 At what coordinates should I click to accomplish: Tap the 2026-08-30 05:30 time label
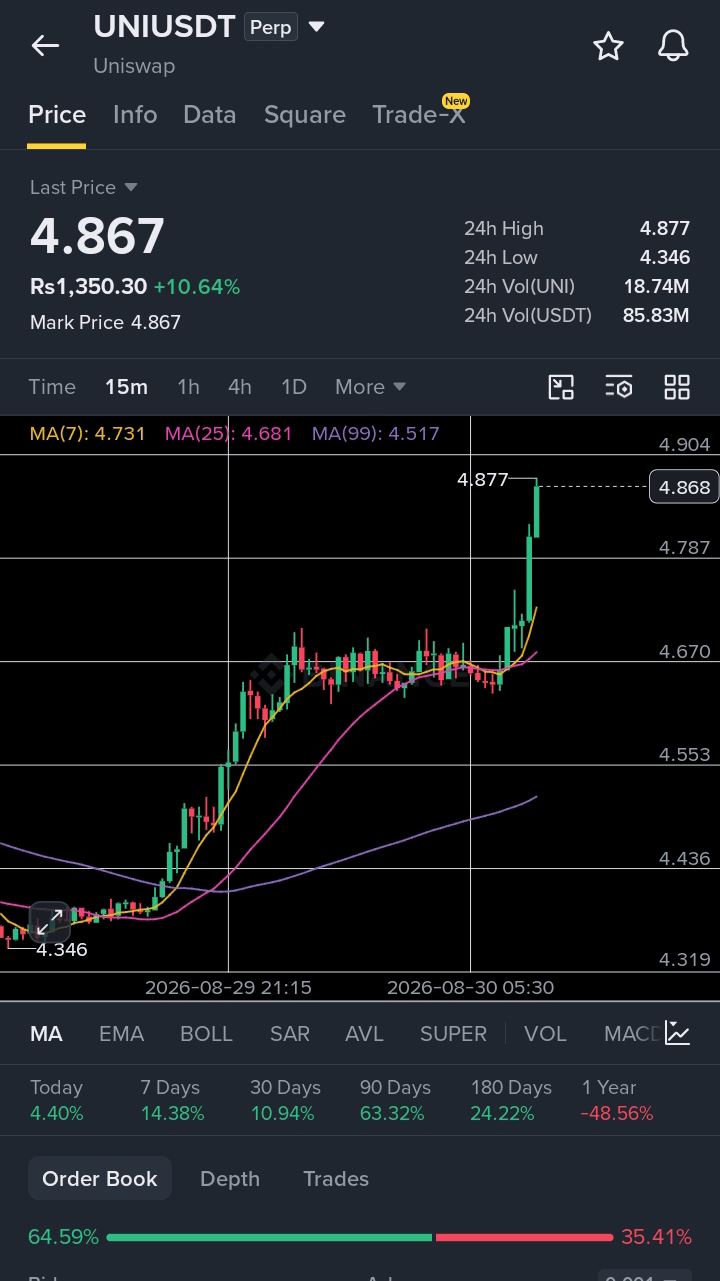[x=470, y=987]
